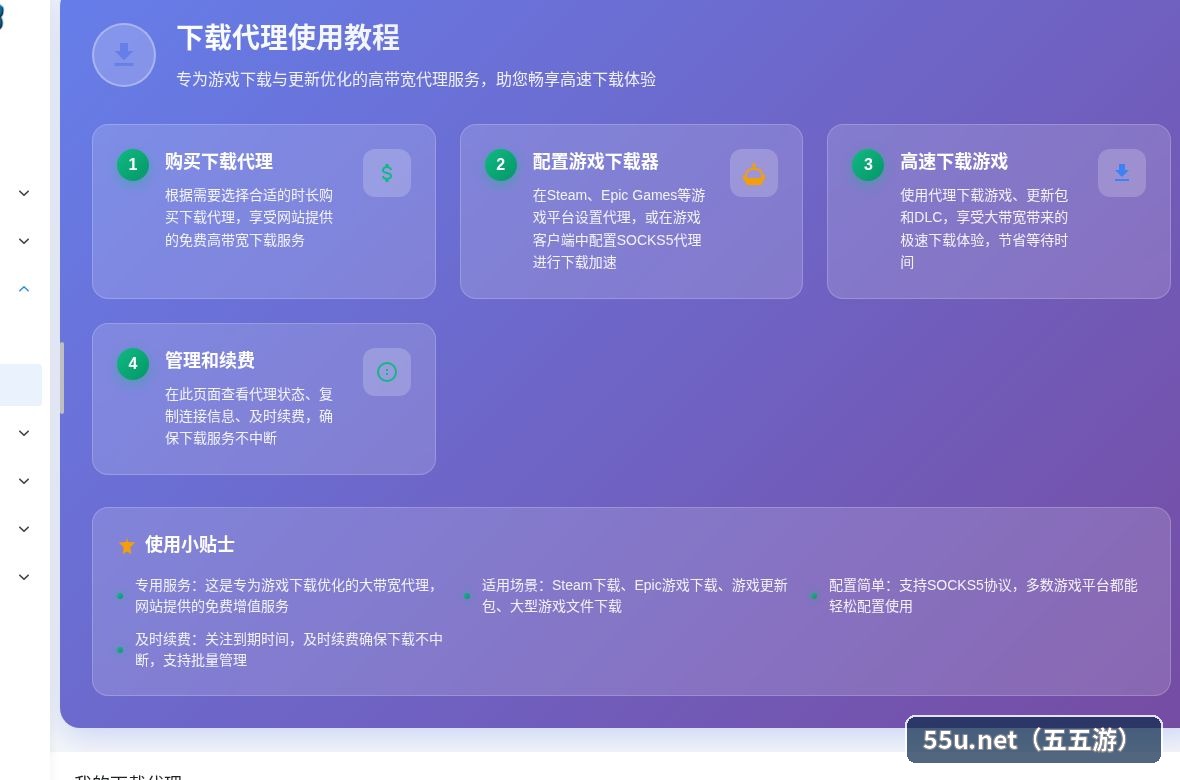Click the description 在Steam、Epic Games等游戏平台设置代理
Screen dimensions: 1180x780
[x=619, y=229]
